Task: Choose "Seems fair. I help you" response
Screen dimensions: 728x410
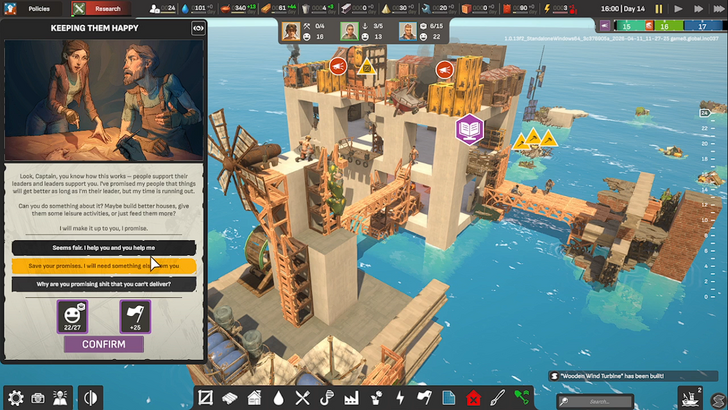Action: [x=104, y=247]
